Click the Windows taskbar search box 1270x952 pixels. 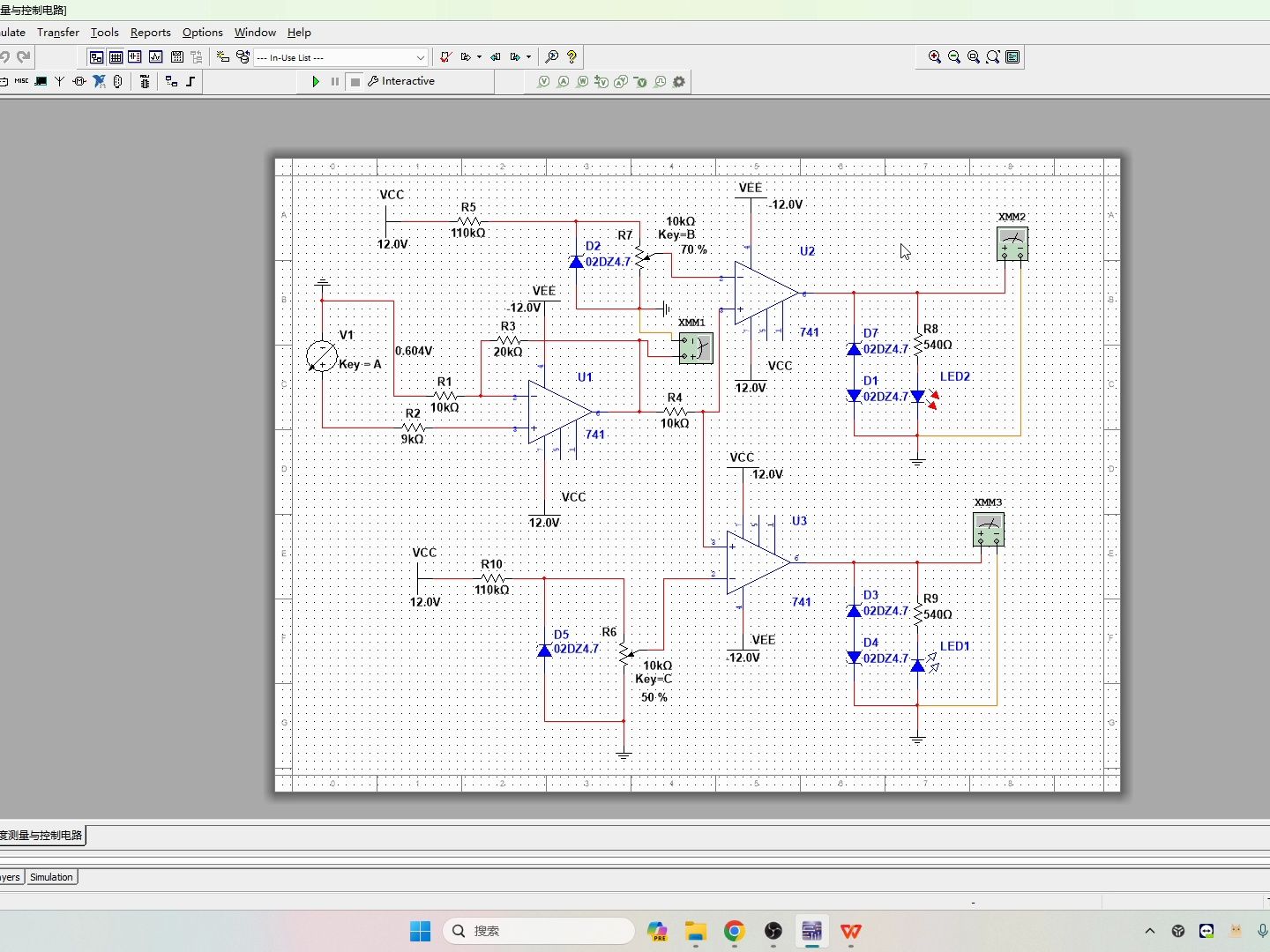(539, 931)
